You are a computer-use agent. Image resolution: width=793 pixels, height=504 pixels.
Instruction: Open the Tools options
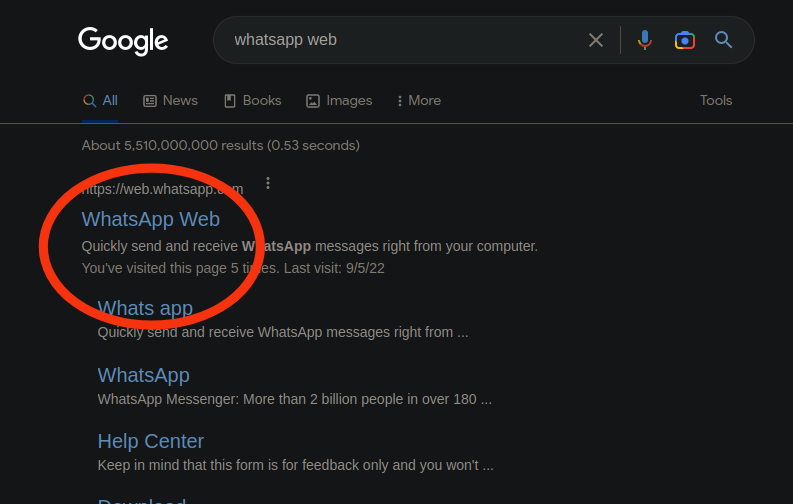pos(716,101)
